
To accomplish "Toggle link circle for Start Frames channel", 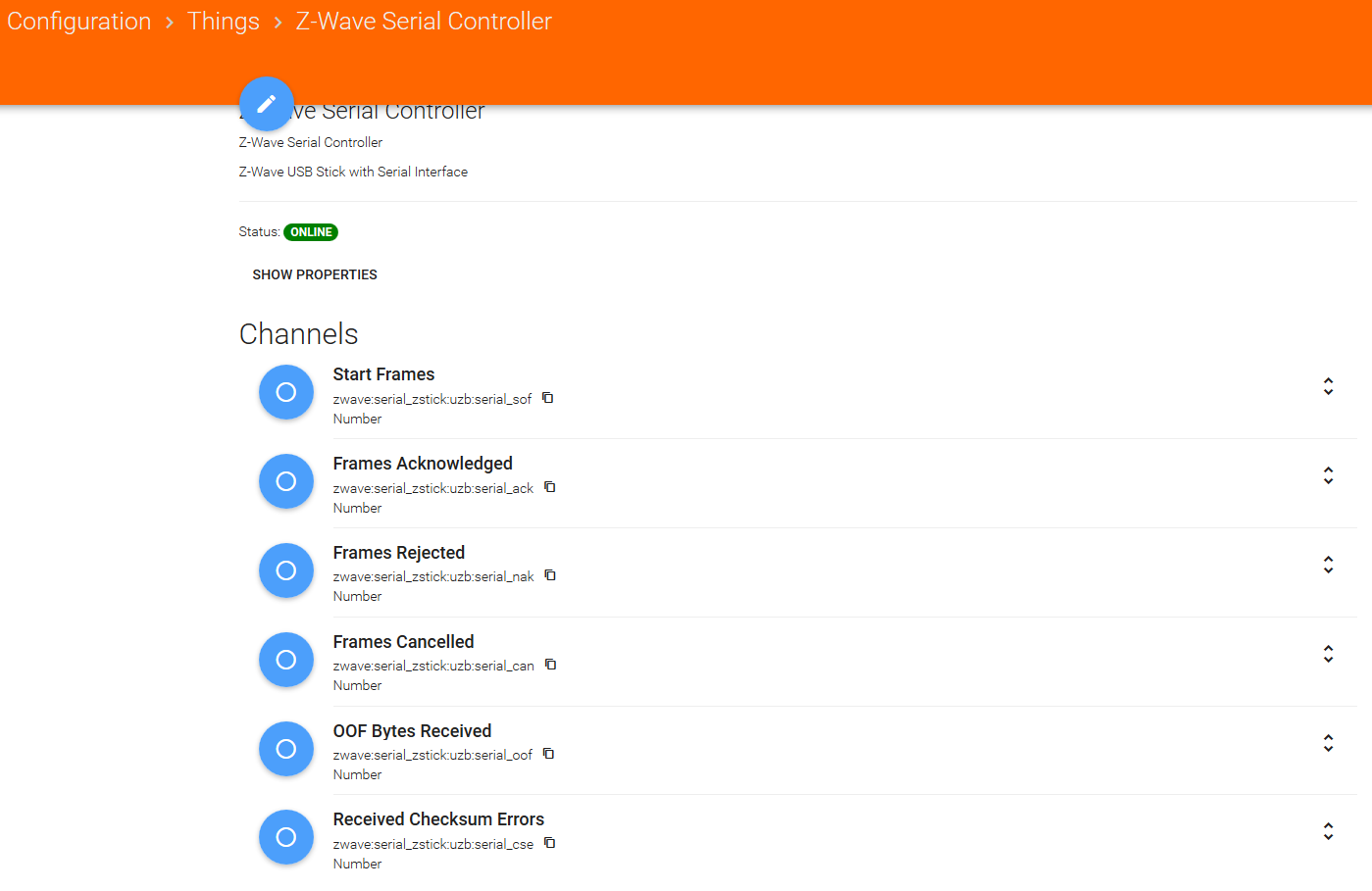I will coord(286,392).
